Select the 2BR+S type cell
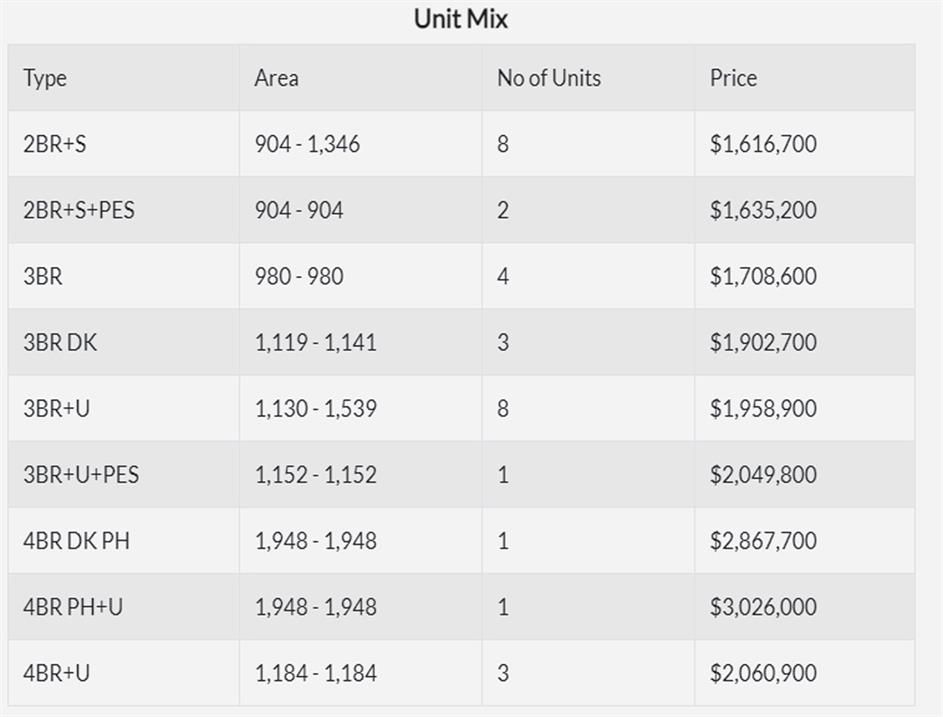Screen dimensions: 943x717 [55, 144]
